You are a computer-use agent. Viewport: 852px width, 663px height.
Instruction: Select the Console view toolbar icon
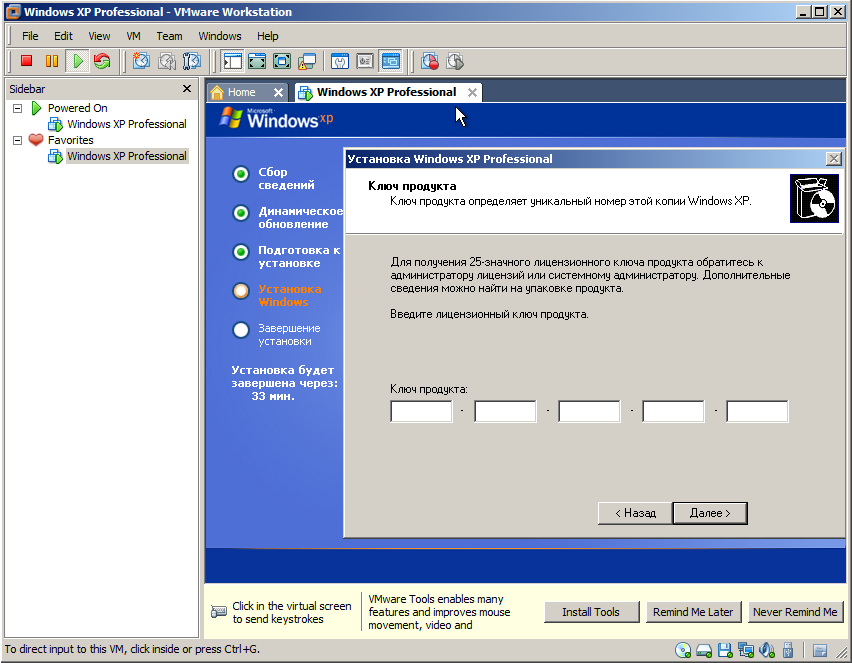point(390,61)
